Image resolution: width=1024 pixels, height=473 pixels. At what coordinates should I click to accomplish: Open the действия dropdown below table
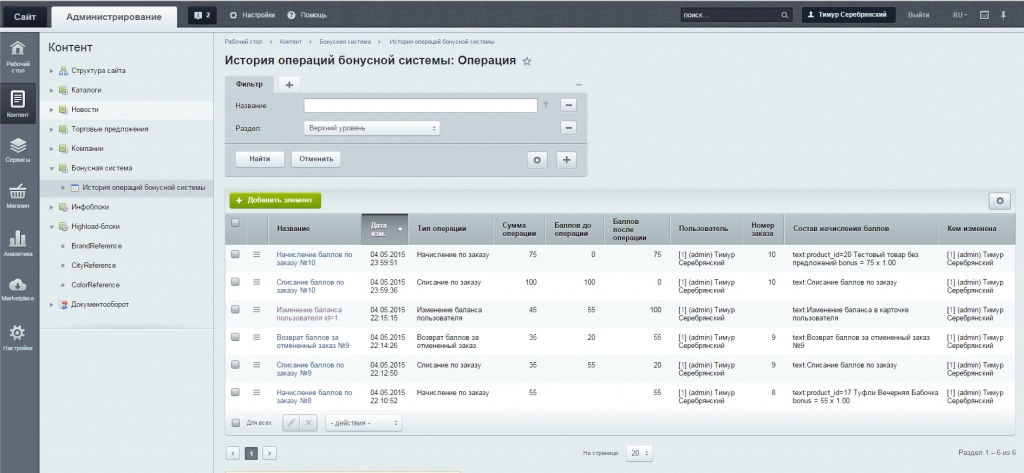[x=363, y=423]
